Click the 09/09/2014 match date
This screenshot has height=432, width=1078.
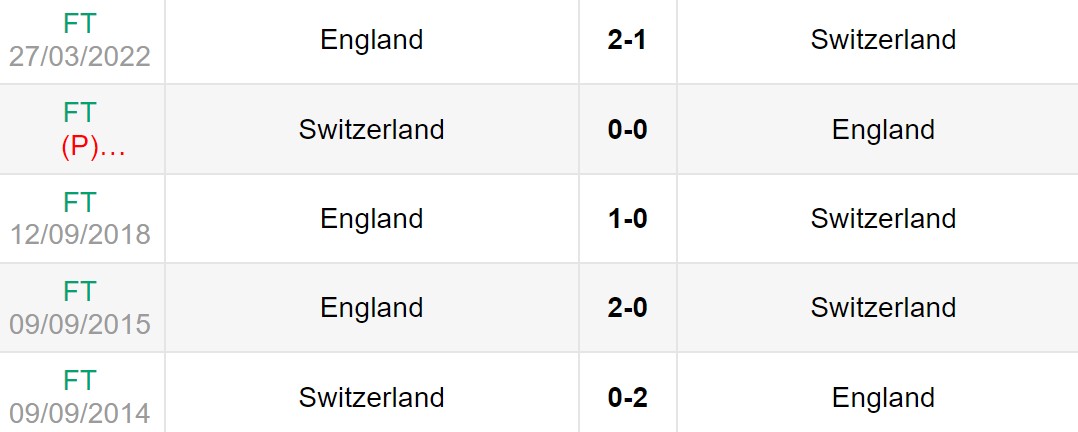(x=80, y=413)
